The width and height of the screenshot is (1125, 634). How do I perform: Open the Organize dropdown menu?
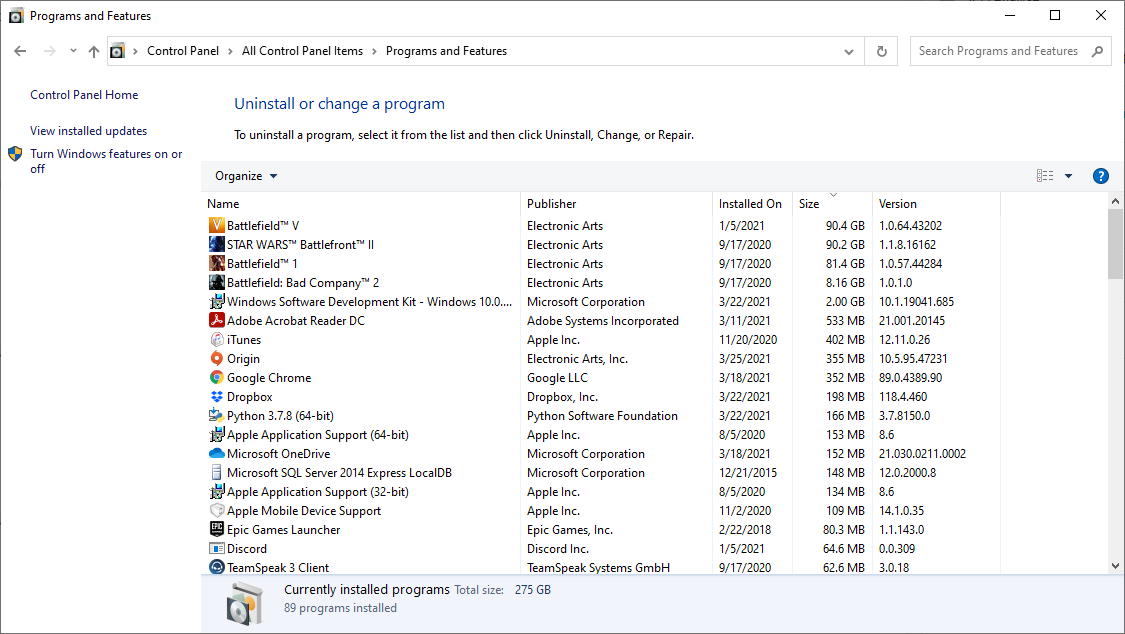point(246,176)
